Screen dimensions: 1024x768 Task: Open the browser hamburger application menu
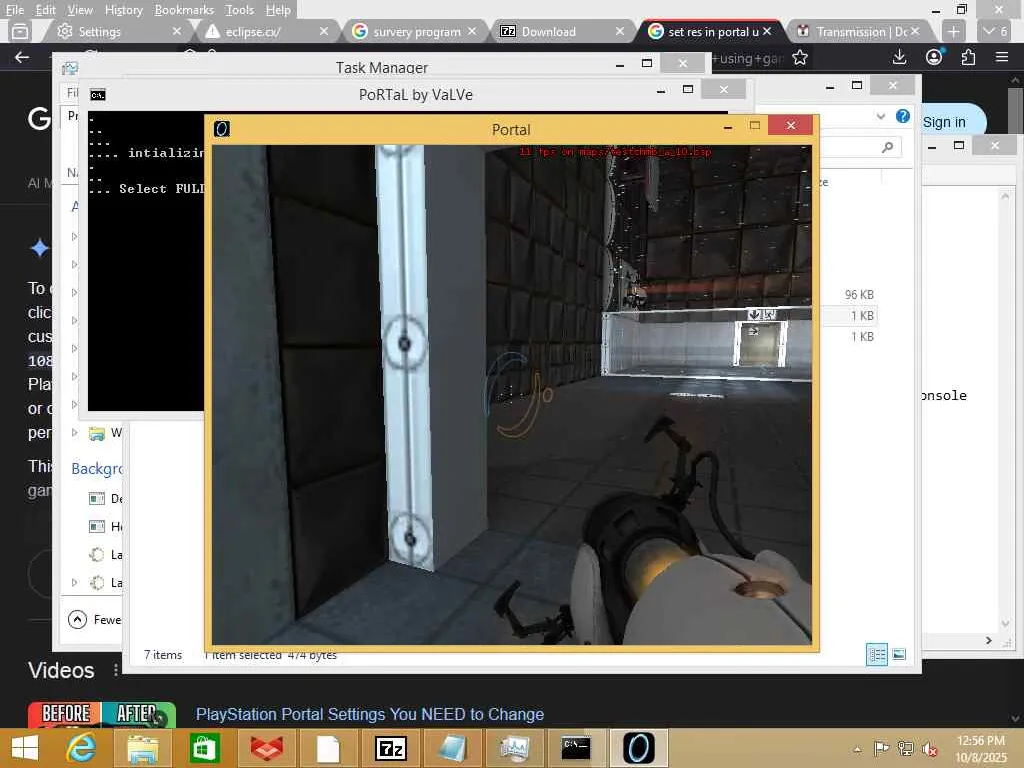click(1002, 57)
